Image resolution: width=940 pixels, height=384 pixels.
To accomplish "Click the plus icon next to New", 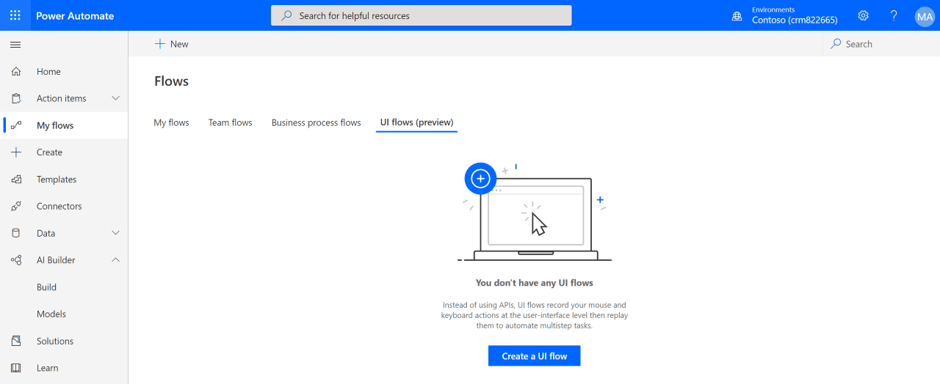I will tap(159, 44).
